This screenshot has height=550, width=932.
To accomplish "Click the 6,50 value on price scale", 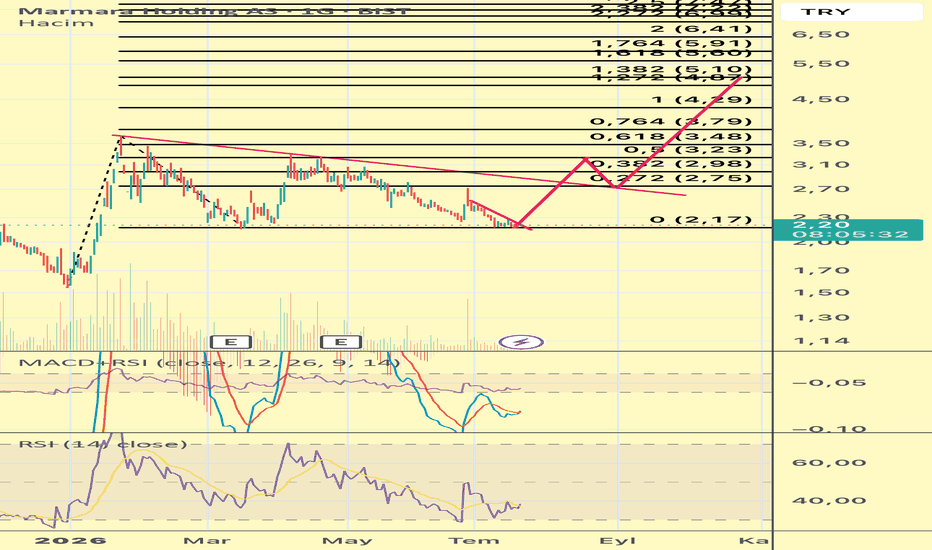I will click(821, 34).
